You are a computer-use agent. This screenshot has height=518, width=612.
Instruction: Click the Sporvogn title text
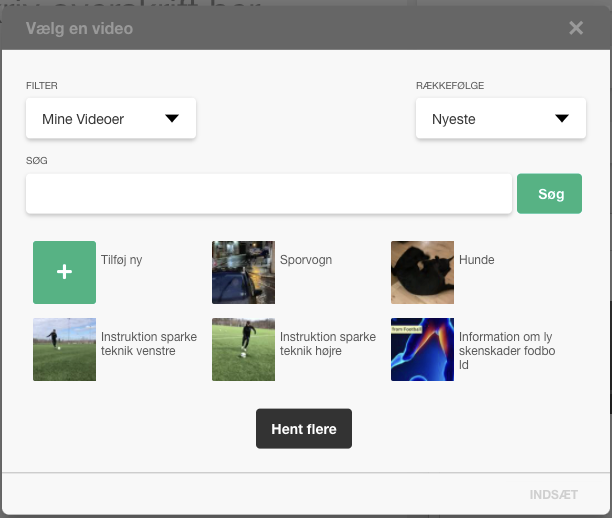tap(306, 260)
